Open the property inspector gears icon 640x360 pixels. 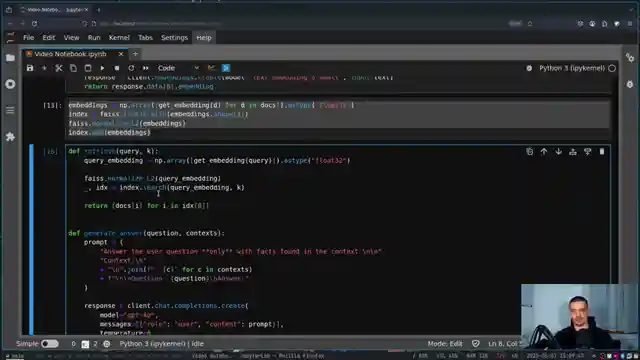(630, 58)
